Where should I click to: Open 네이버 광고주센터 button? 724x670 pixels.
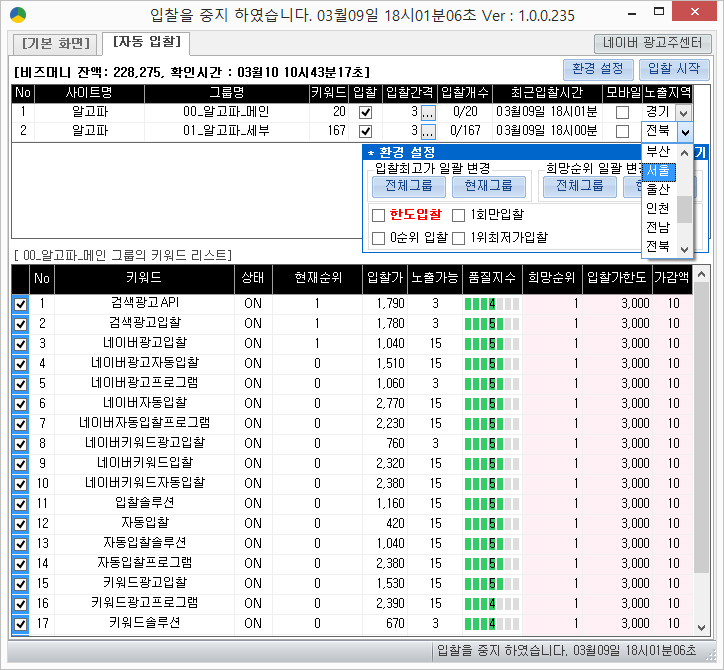(652, 43)
